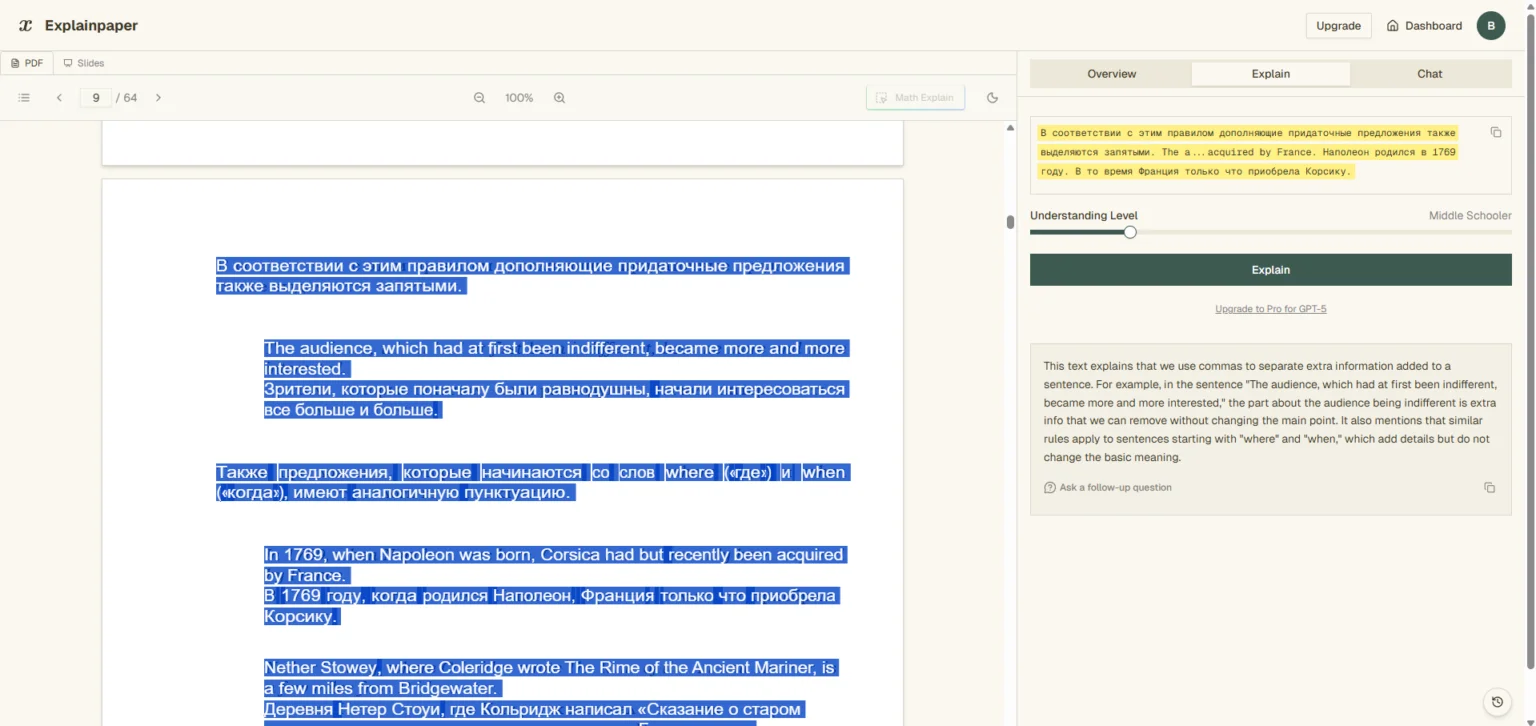Image resolution: width=1536 pixels, height=726 pixels.
Task: Go to the previous PDF page
Action: point(59,98)
